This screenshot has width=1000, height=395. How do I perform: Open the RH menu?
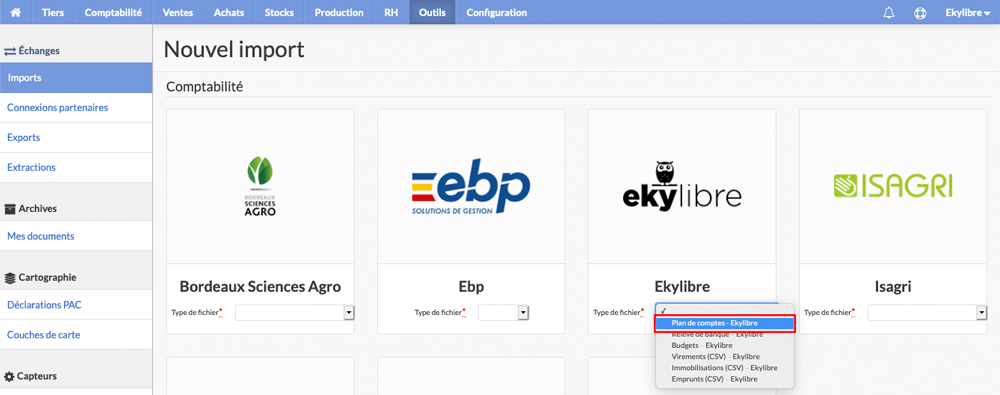[x=391, y=12]
